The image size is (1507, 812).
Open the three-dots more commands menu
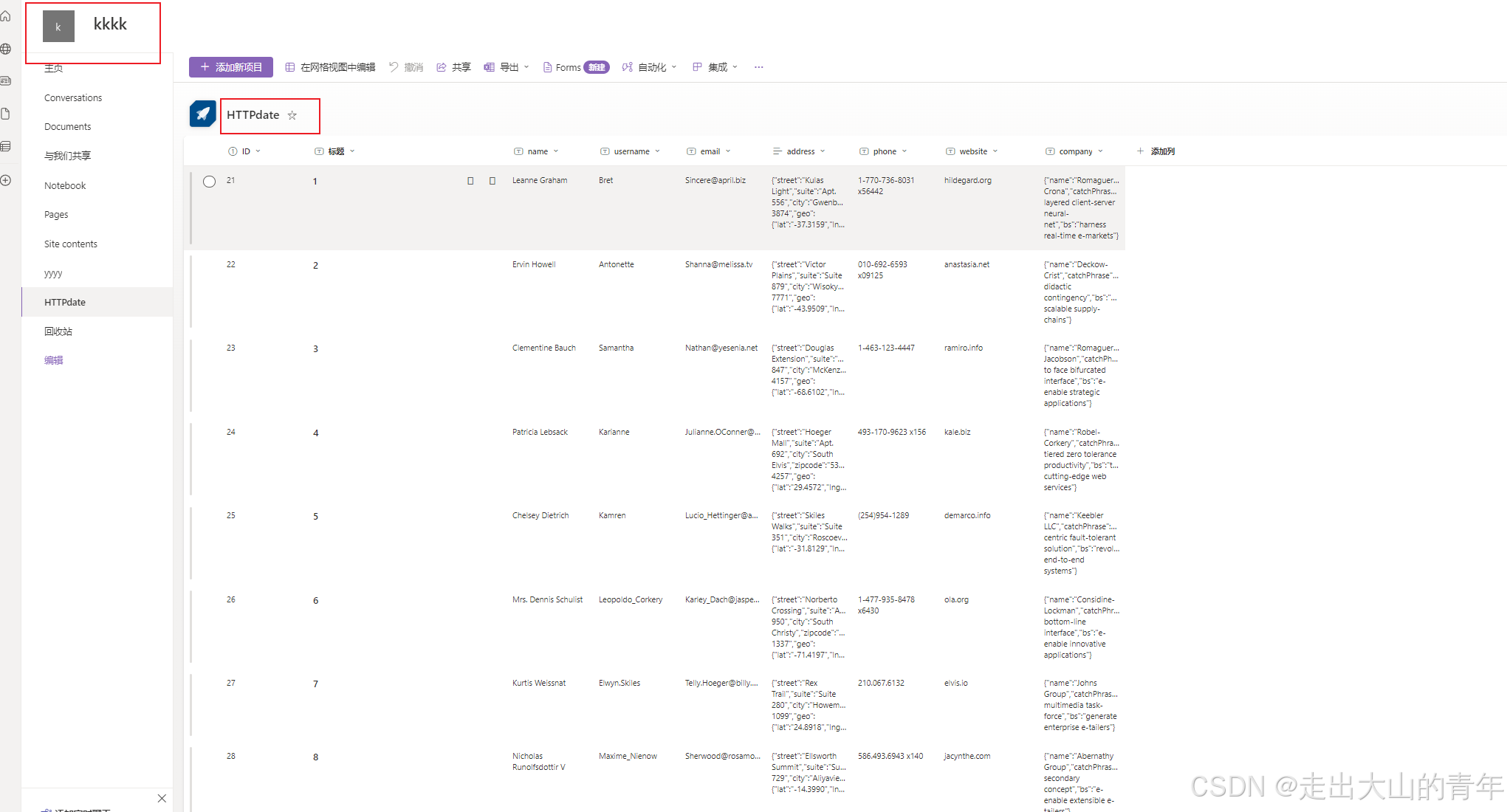758,67
